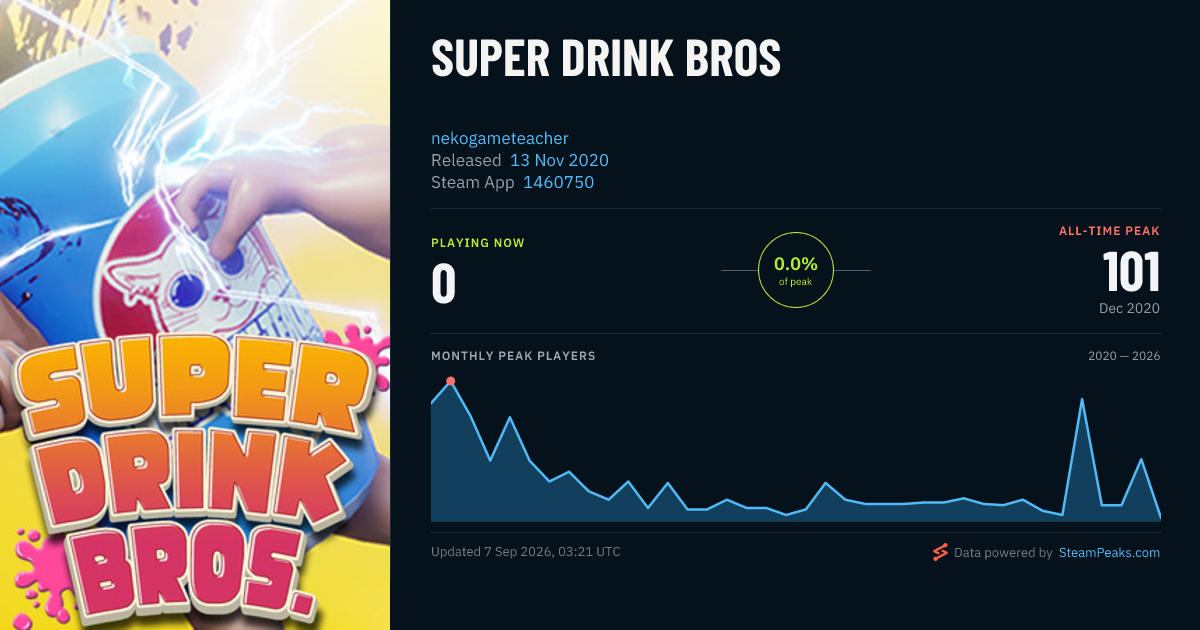
Task: Click the release date 13 Nov 2020
Action: [559, 160]
